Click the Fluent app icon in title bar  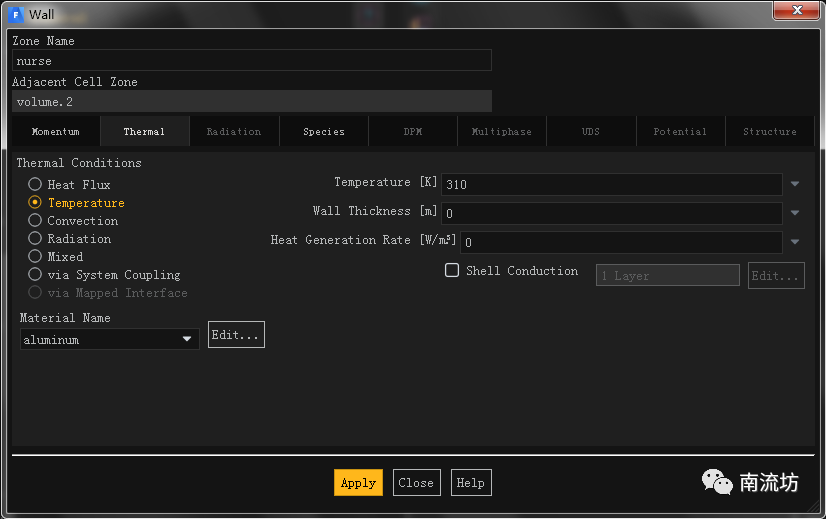(16, 14)
